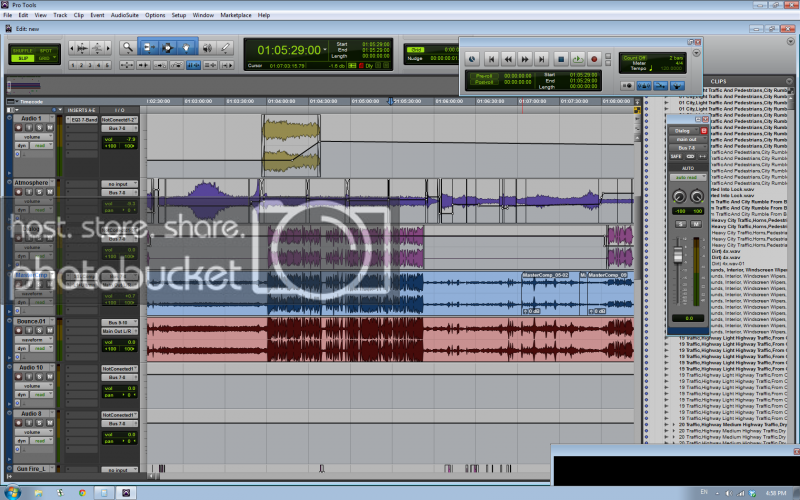800x500 pixels.
Task: Solo the Audio 1 track
Action: 39,128
